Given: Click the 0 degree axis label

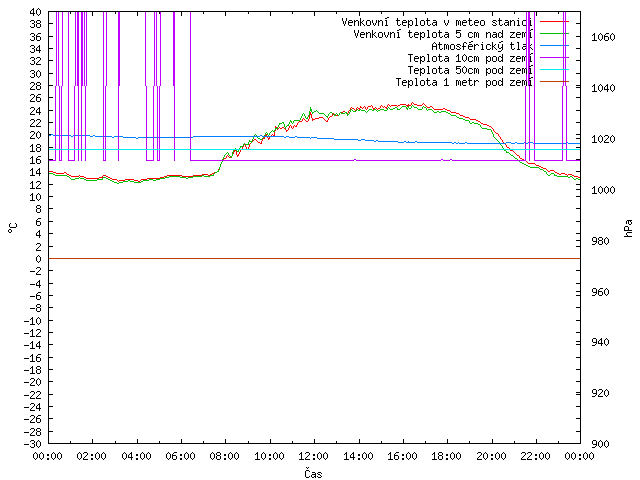Looking at the screenshot, I should pyautogui.click(x=38, y=259).
